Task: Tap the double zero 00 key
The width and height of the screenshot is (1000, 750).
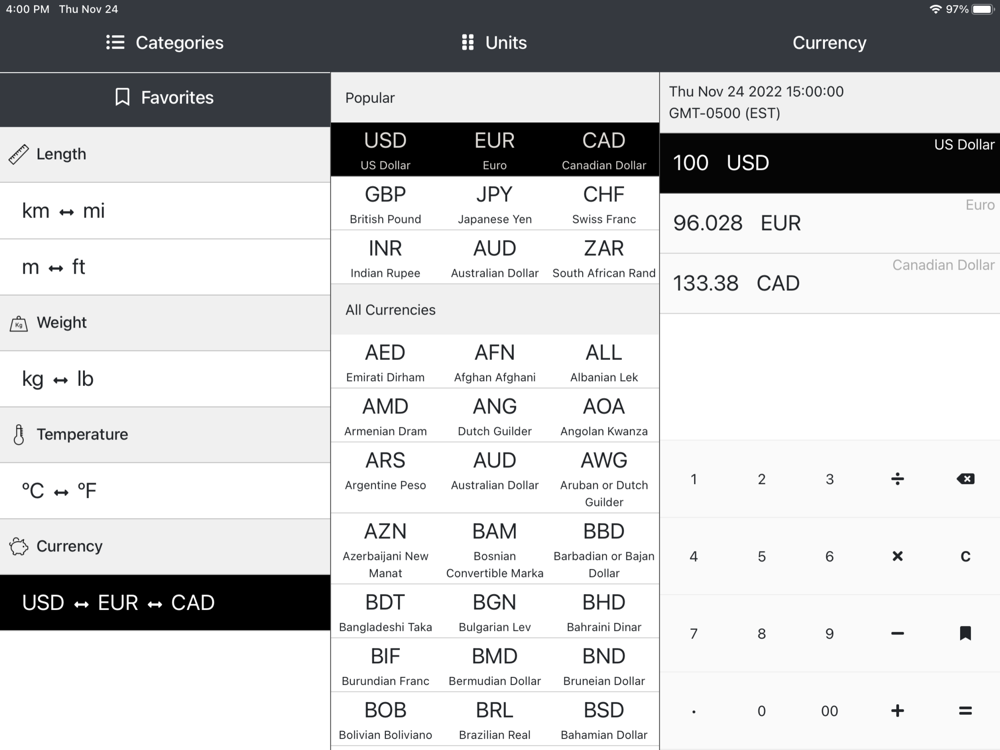Action: [829, 711]
